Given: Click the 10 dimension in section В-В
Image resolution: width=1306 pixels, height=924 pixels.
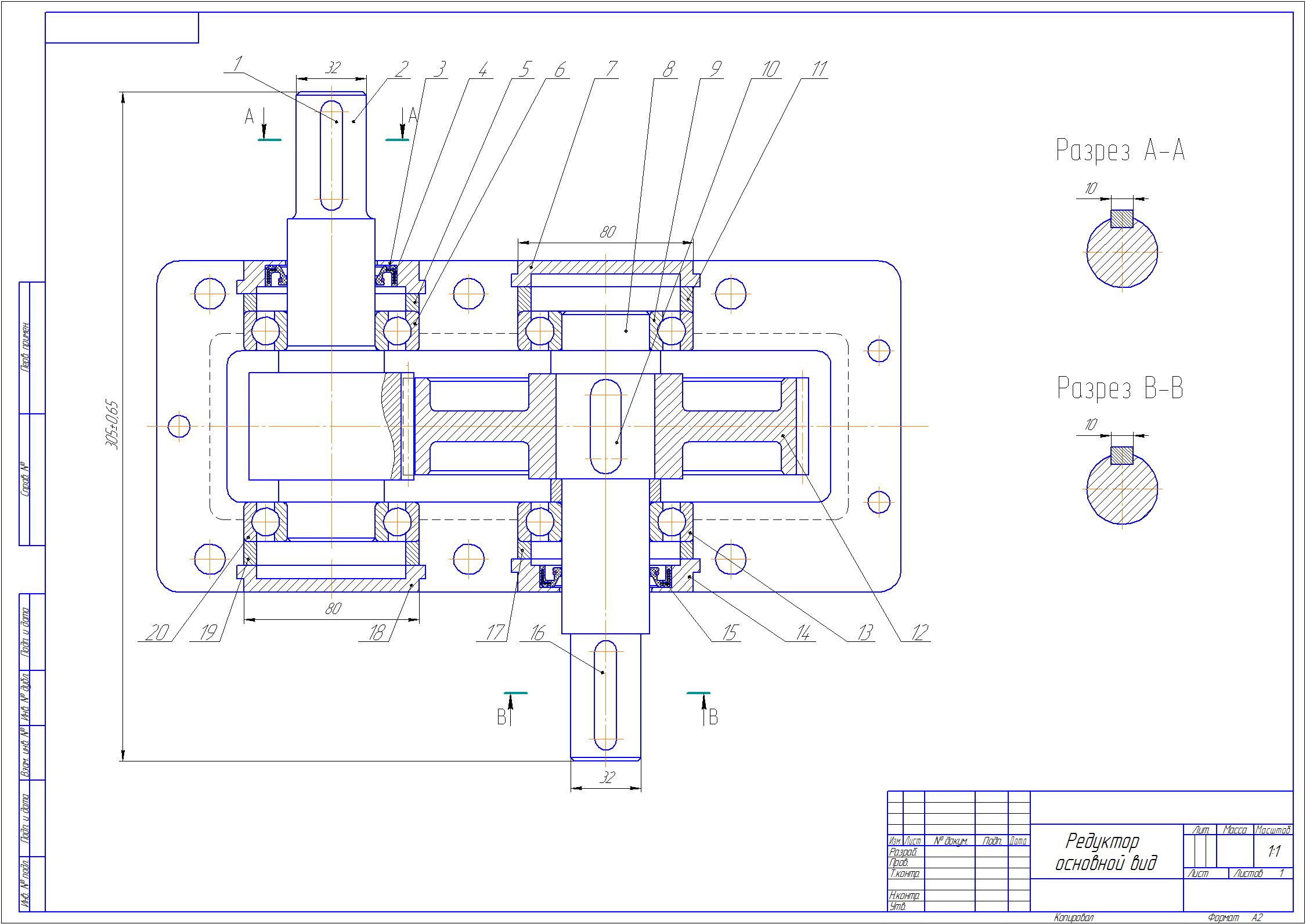Looking at the screenshot, I should (1091, 425).
